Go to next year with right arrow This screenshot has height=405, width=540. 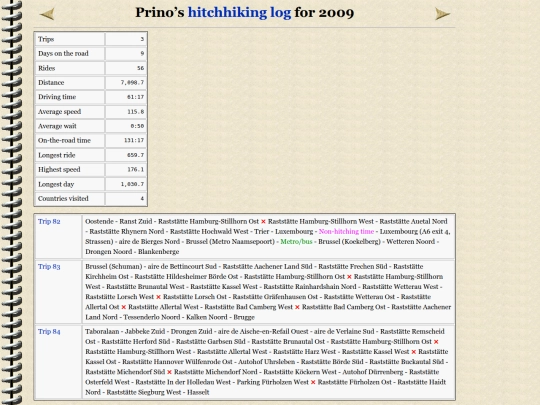[442, 14]
